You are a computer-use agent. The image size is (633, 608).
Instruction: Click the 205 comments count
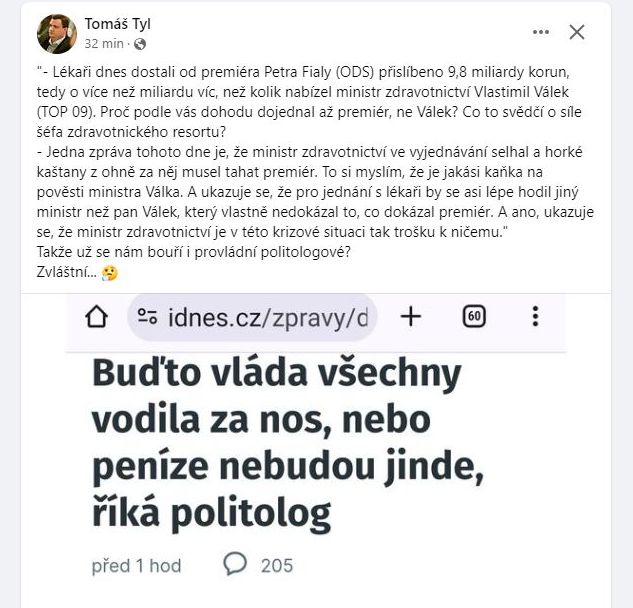click(277, 566)
